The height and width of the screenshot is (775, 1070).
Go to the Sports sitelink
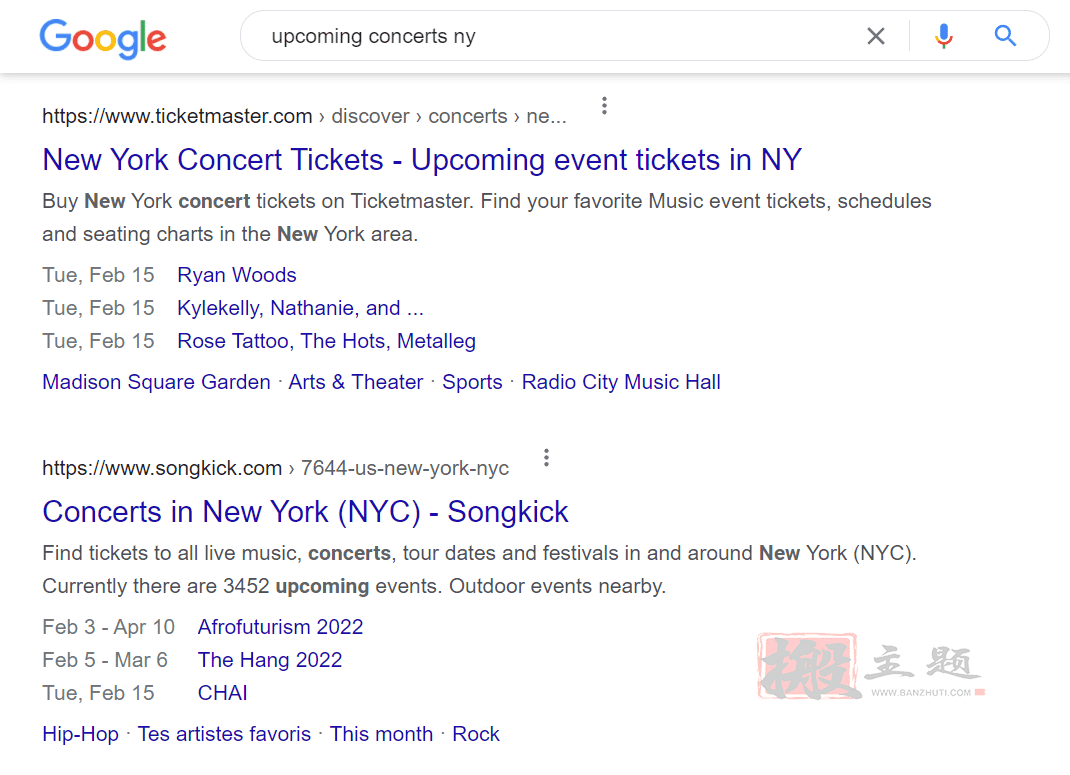(472, 382)
